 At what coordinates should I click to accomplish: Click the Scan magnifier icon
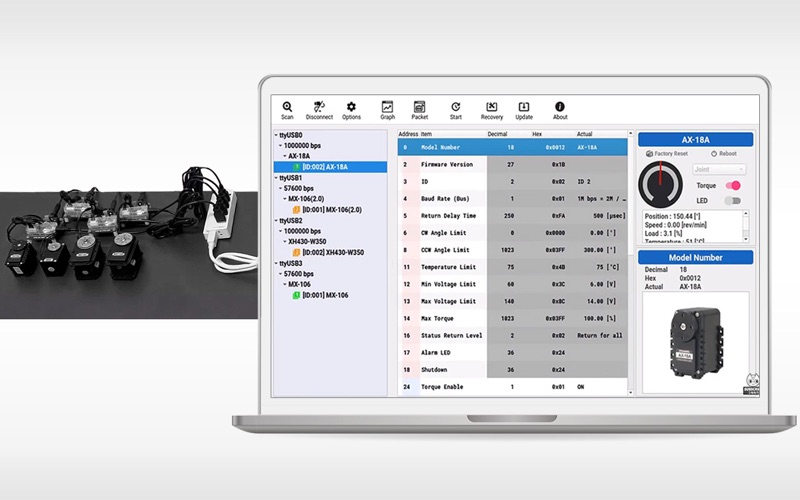[287, 107]
